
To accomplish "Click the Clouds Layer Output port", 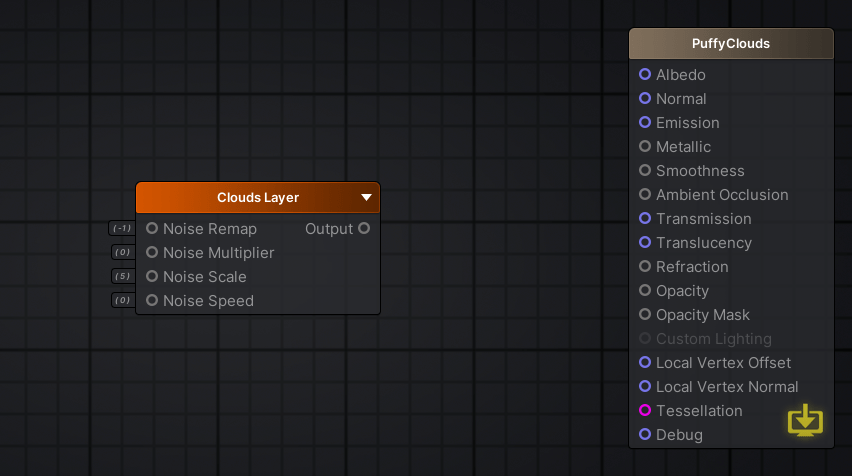I will [x=364, y=229].
